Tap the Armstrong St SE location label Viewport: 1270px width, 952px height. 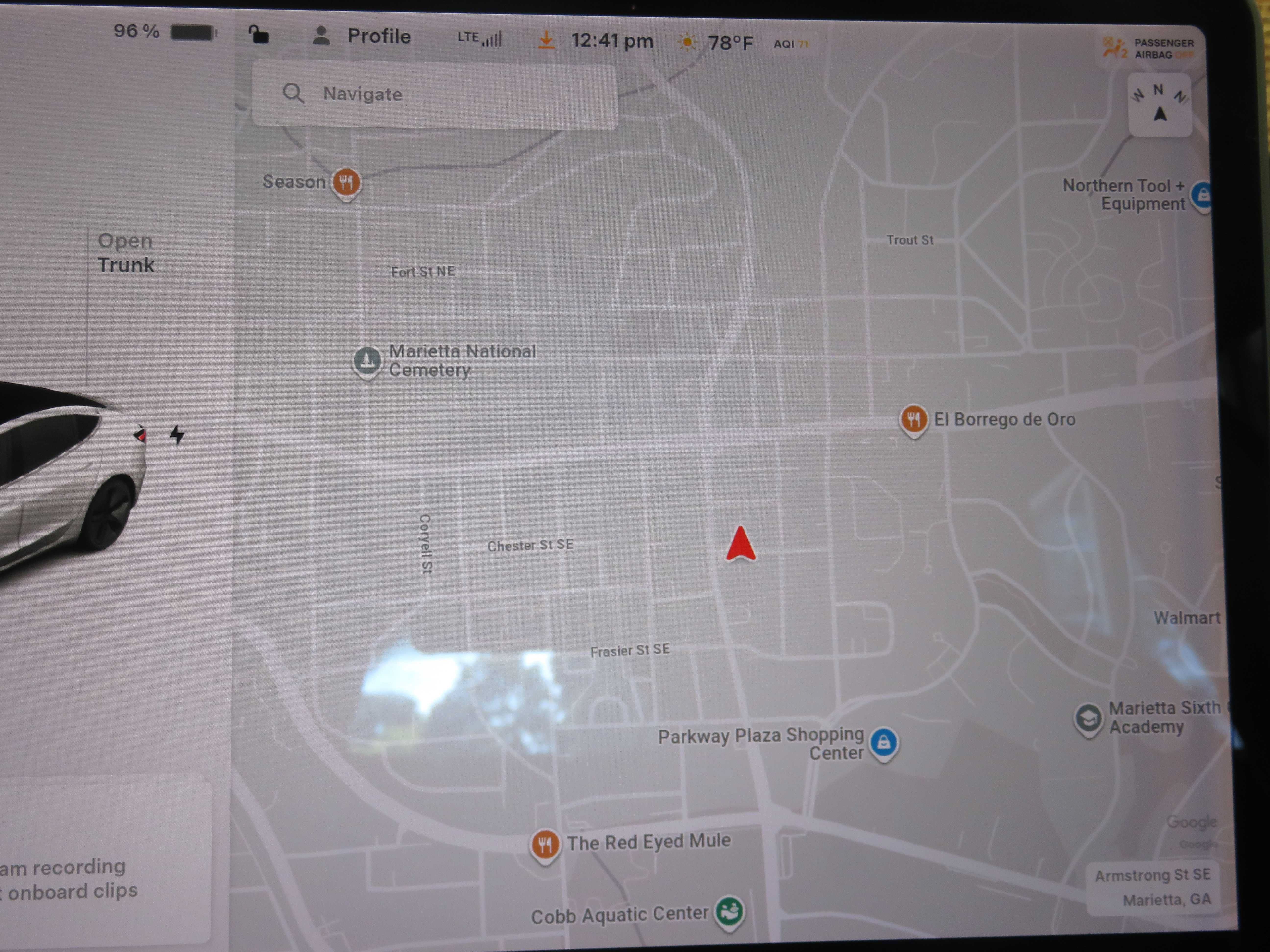click(x=1152, y=875)
